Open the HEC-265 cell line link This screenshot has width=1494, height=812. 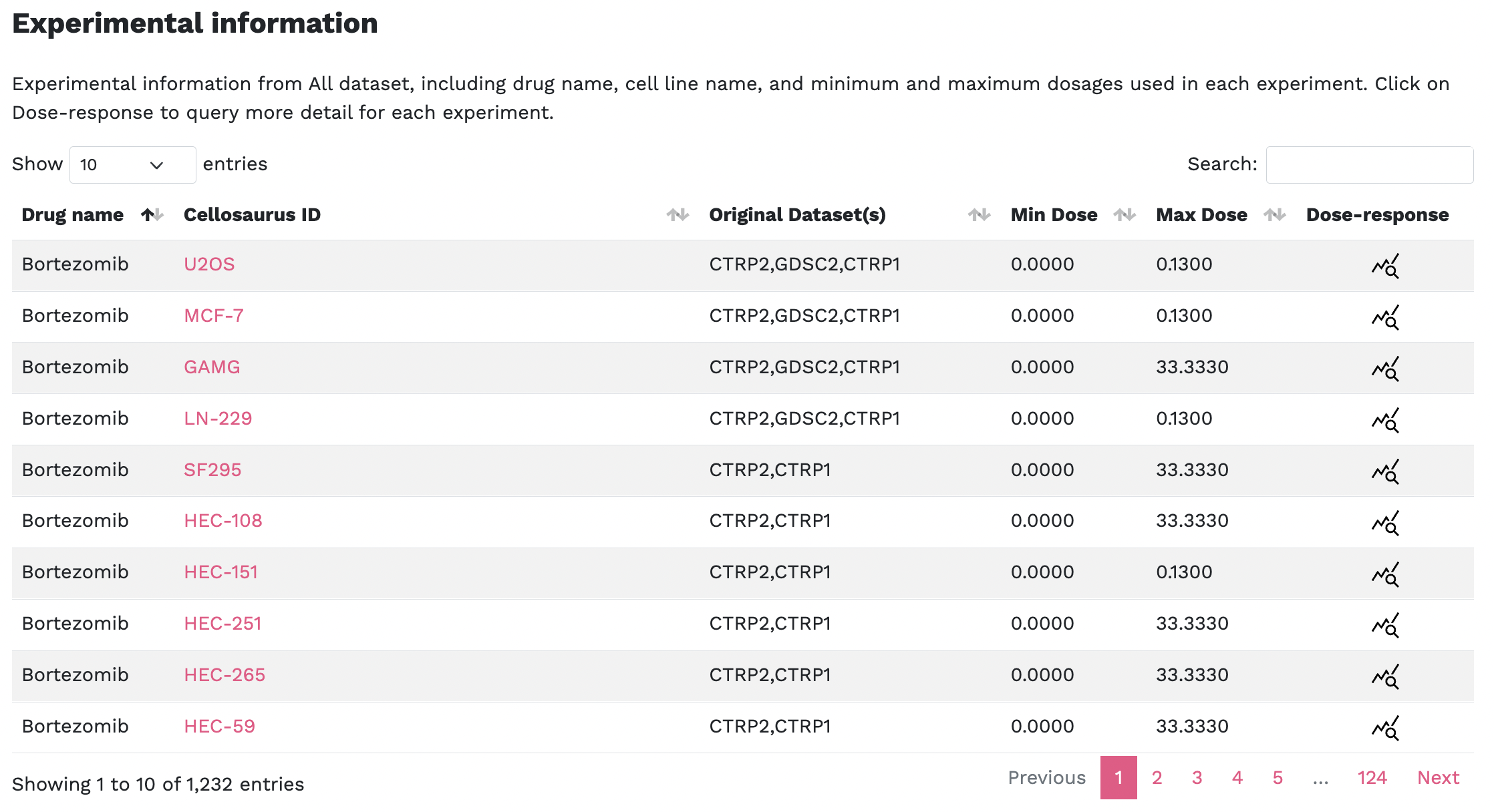(225, 675)
